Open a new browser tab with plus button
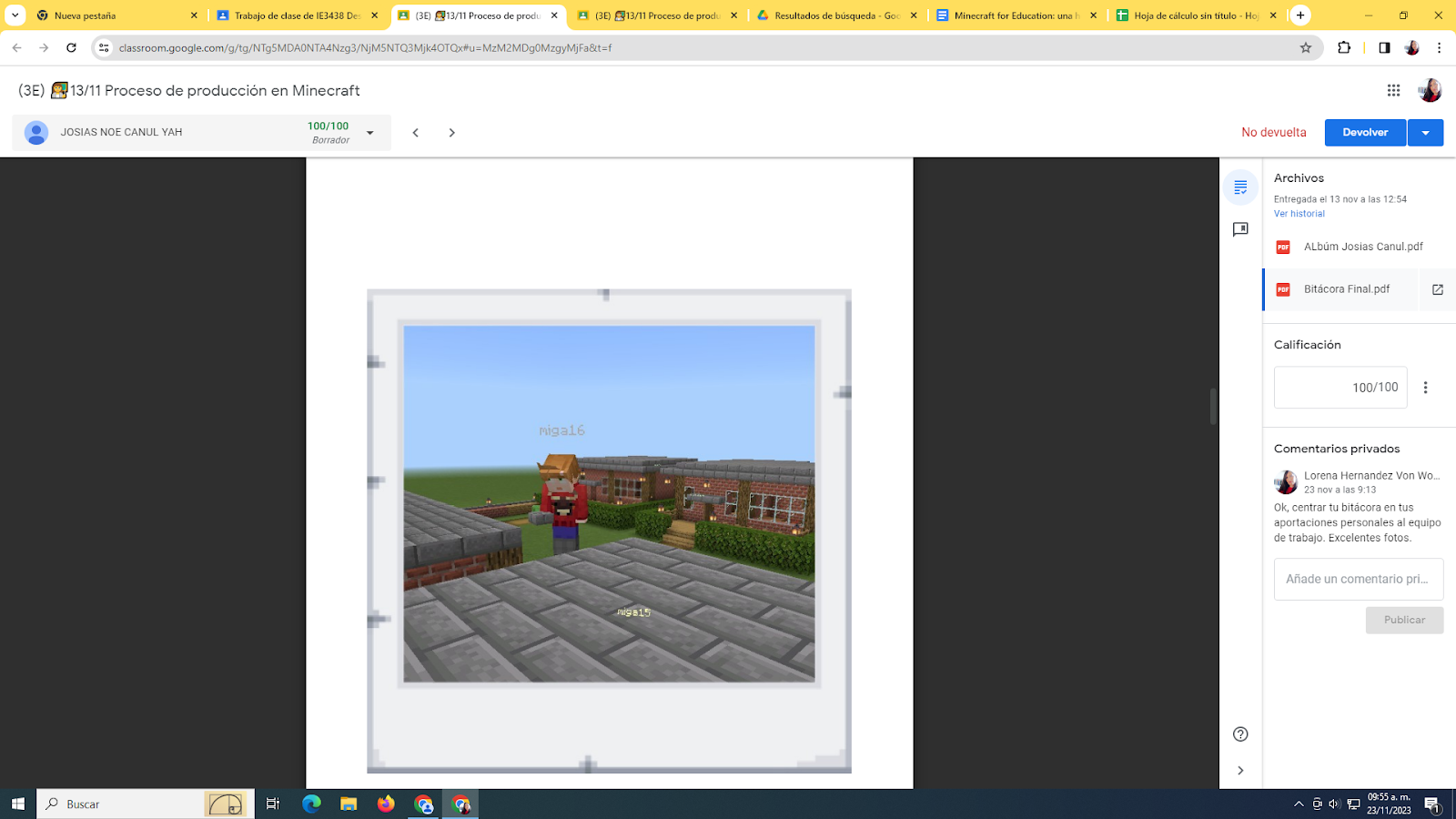 pyautogui.click(x=1300, y=15)
